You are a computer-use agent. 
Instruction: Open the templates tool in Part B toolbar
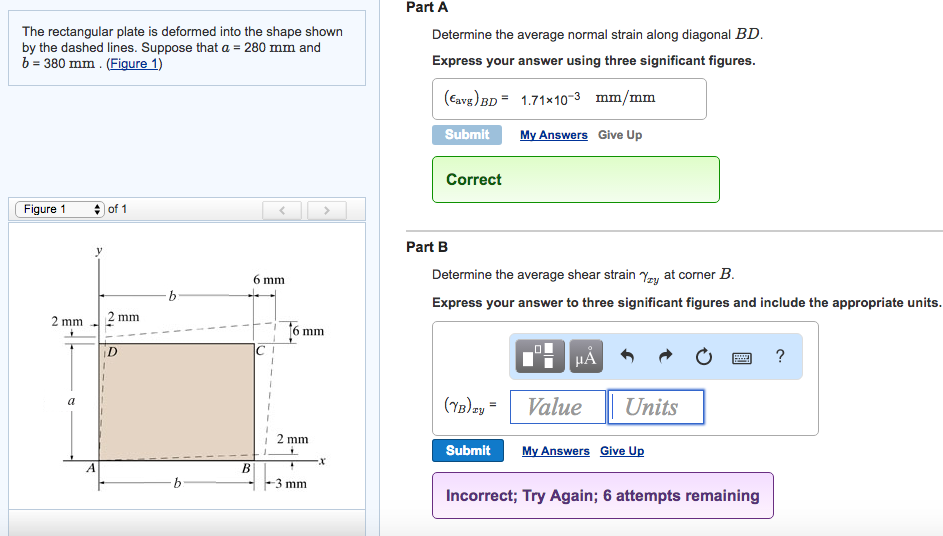click(x=542, y=356)
